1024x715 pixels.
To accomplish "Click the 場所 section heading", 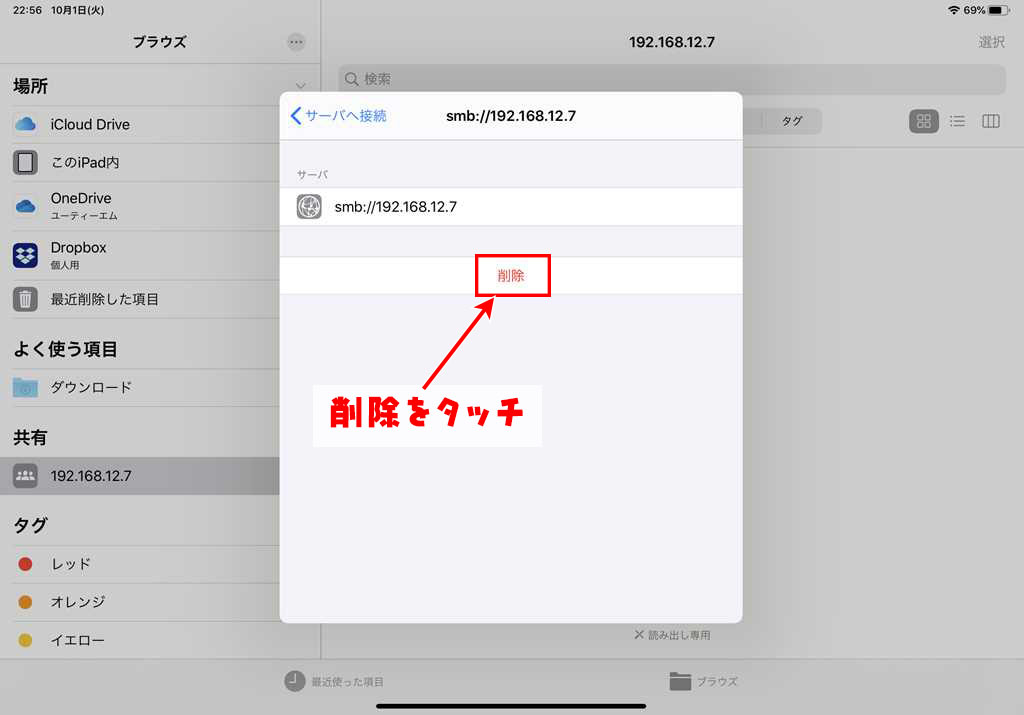I will [x=30, y=86].
